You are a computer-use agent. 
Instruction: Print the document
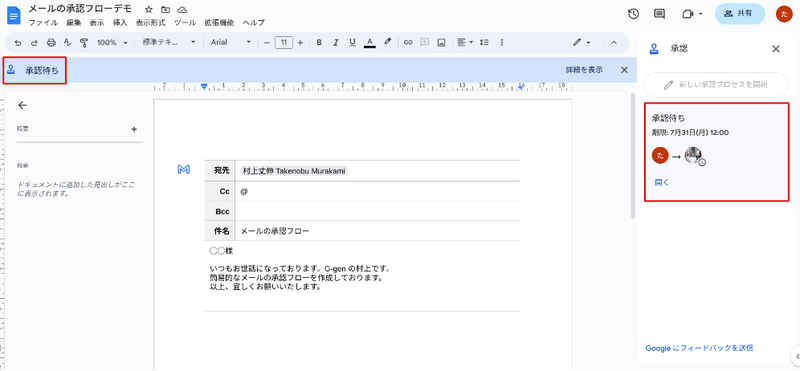[x=51, y=42]
